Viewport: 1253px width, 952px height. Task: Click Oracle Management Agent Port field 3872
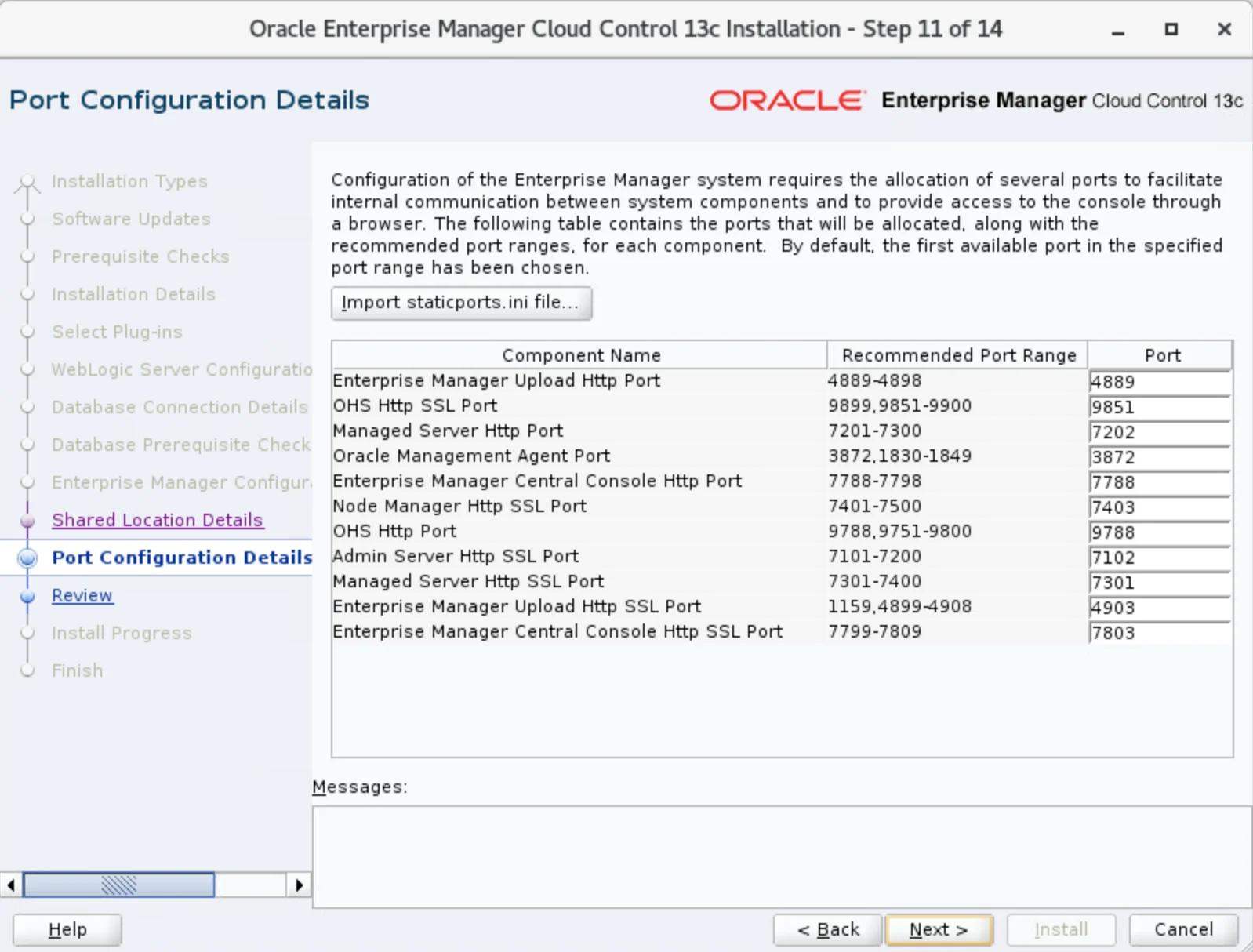coord(1158,457)
